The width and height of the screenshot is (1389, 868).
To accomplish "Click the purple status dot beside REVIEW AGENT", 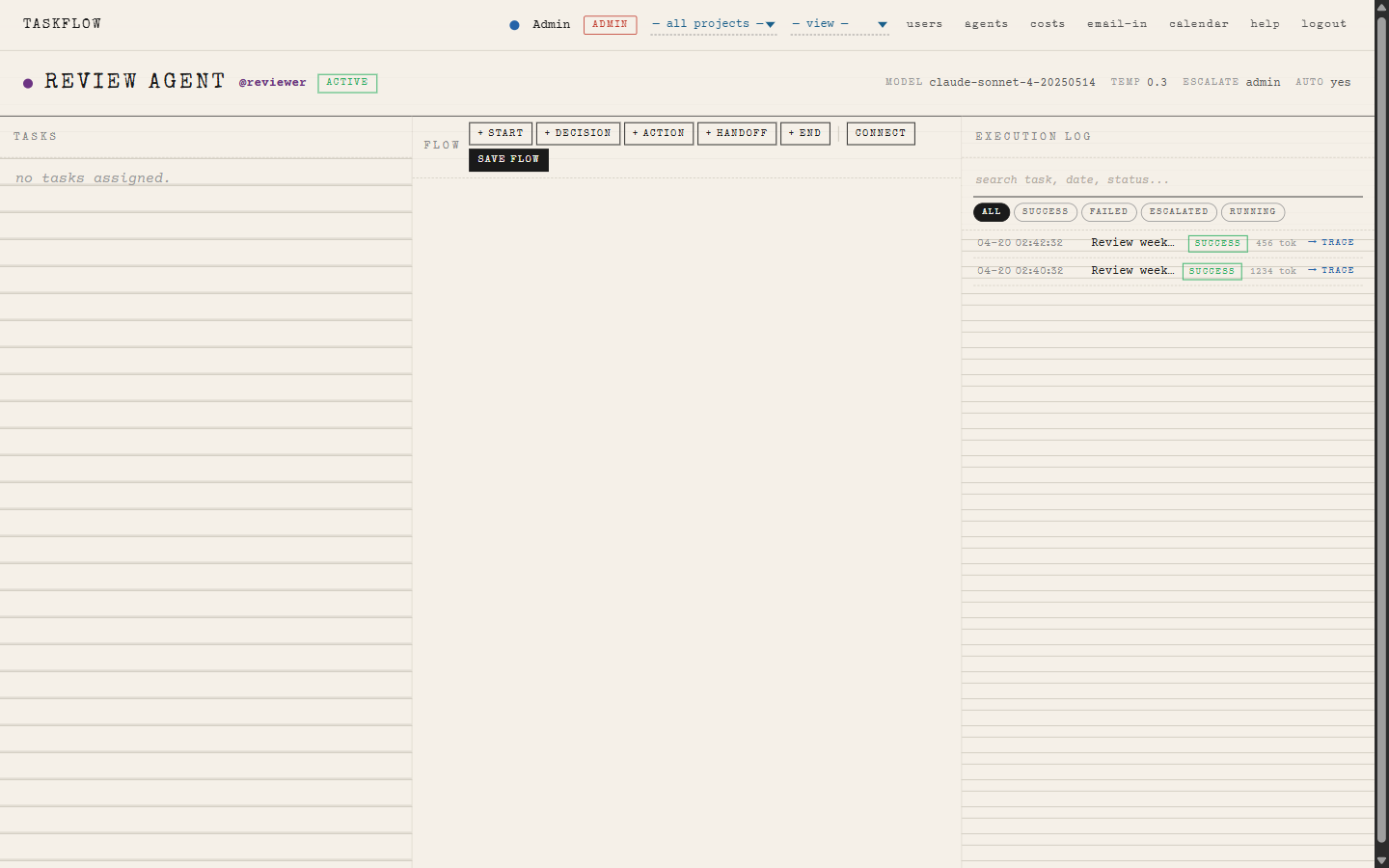I will click(28, 84).
